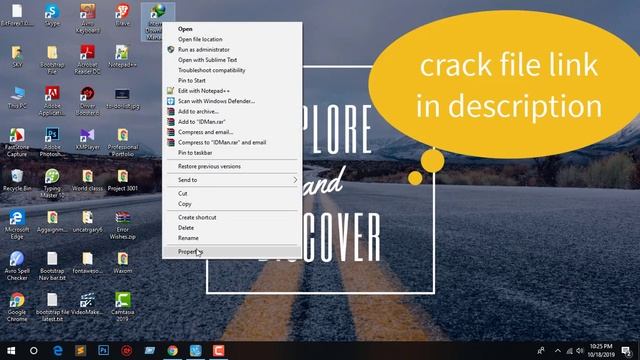The height and width of the screenshot is (360, 640).
Task: Choose Run as administrator
Action: pos(232,49)
